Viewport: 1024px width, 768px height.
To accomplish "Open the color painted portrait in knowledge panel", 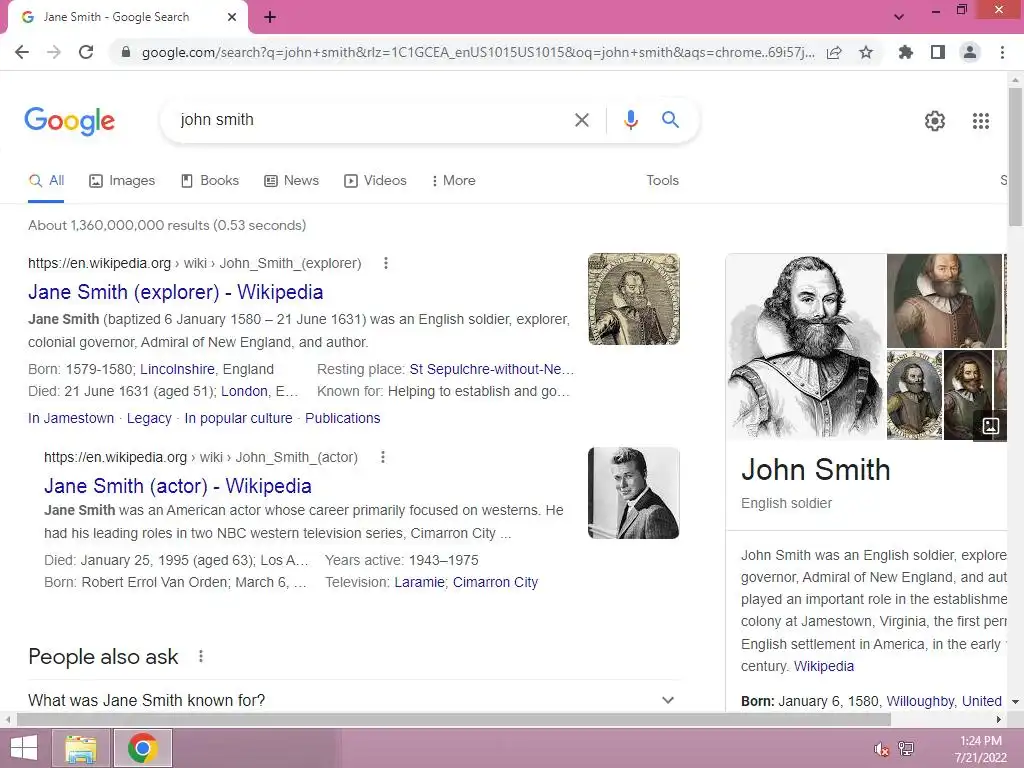I will (x=944, y=300).
